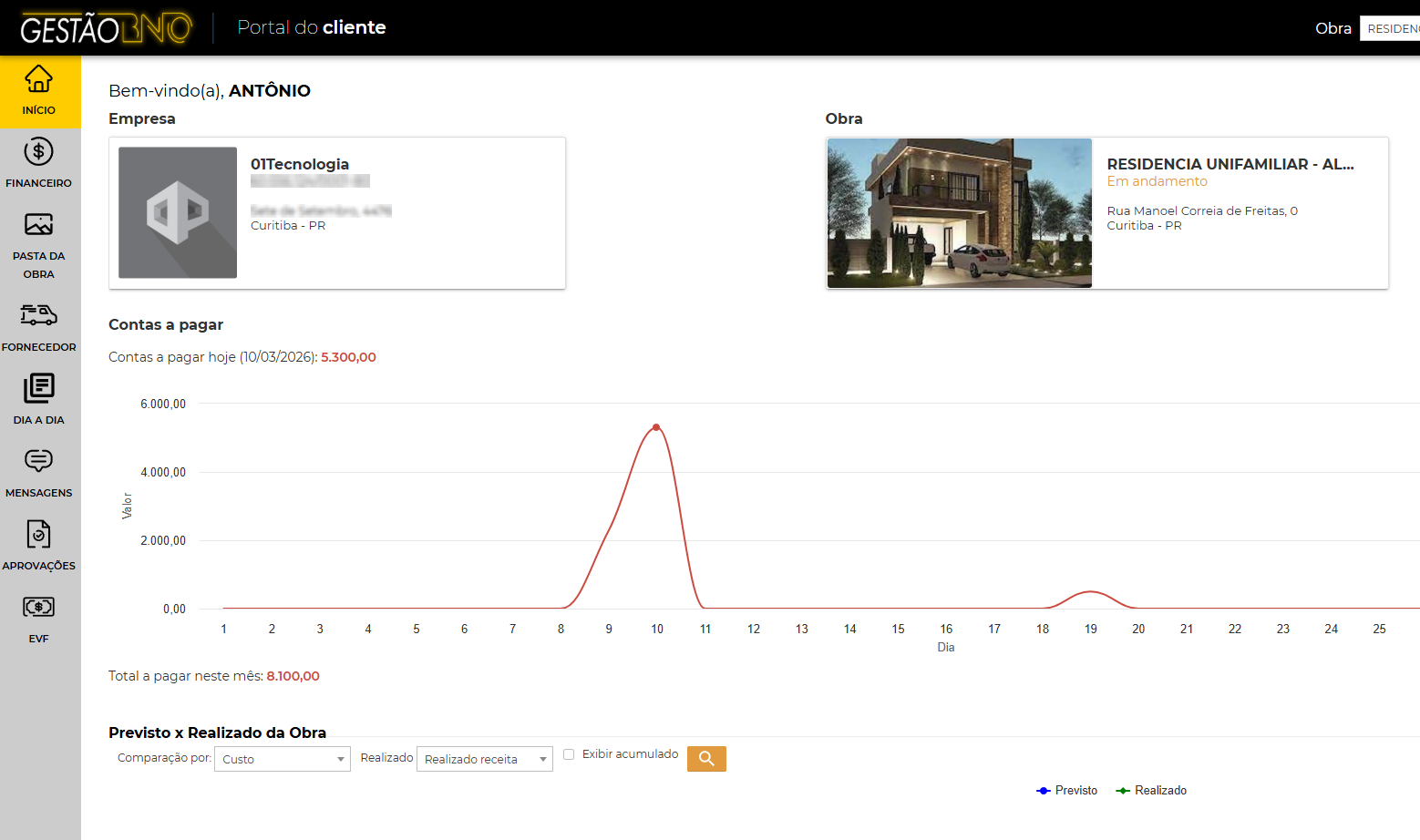Viewport: 1420px width, 840px height.
Task: Open the Aprovações document icon
Action: [39, 535]
